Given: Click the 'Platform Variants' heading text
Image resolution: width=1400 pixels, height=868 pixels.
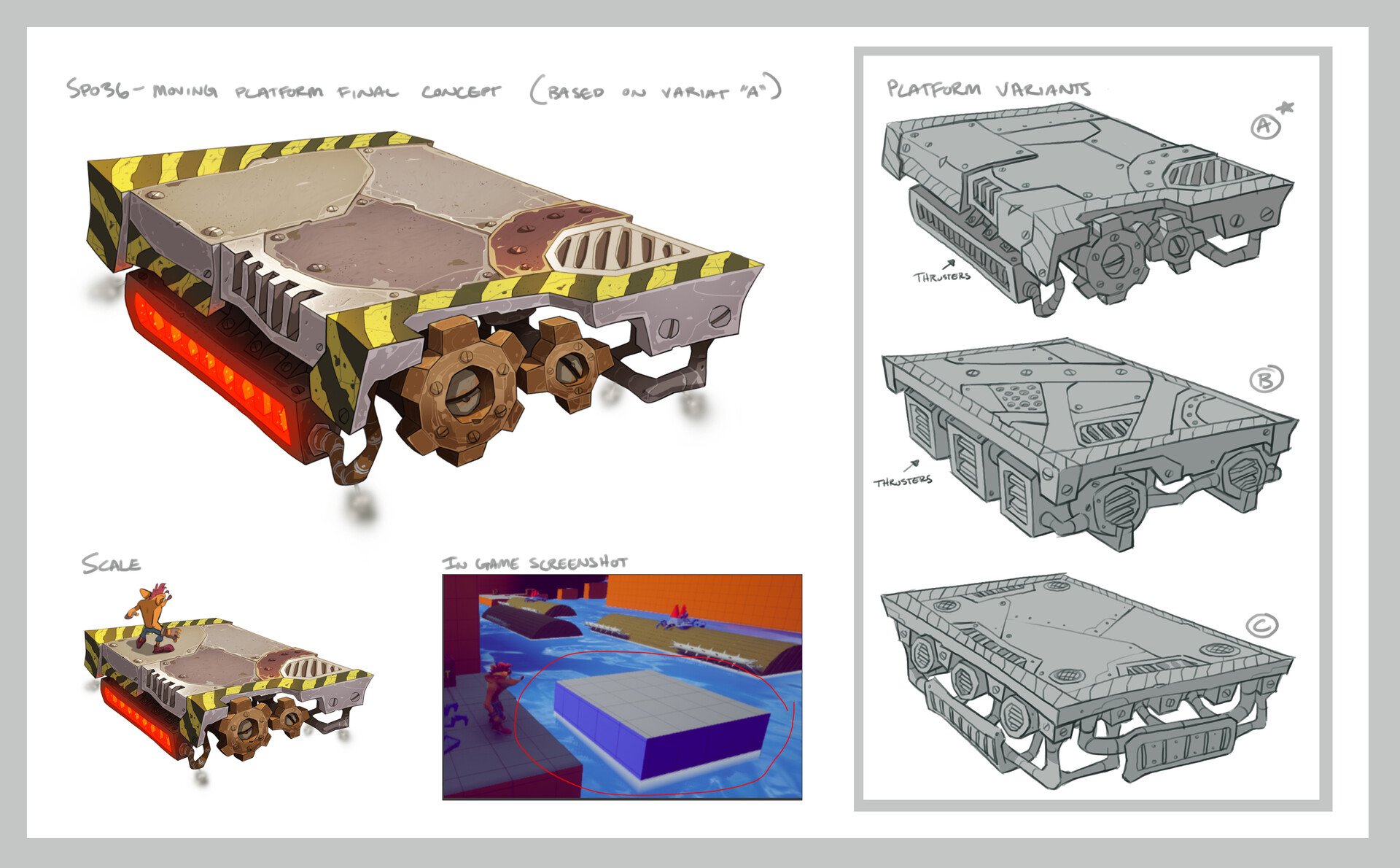Looking at the screenshot, I should click(x=988, y=89).
